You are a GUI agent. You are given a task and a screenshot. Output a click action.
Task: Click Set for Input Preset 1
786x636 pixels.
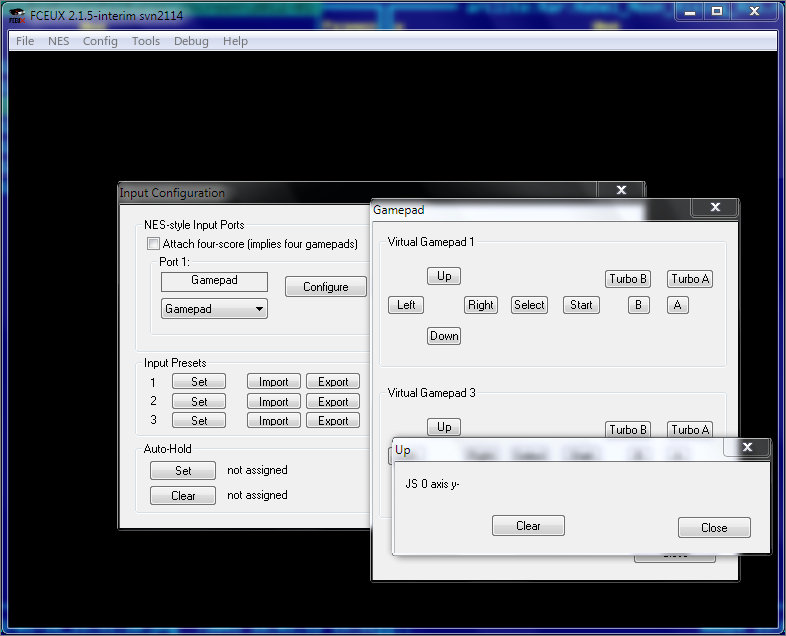(x=199, y=381)
